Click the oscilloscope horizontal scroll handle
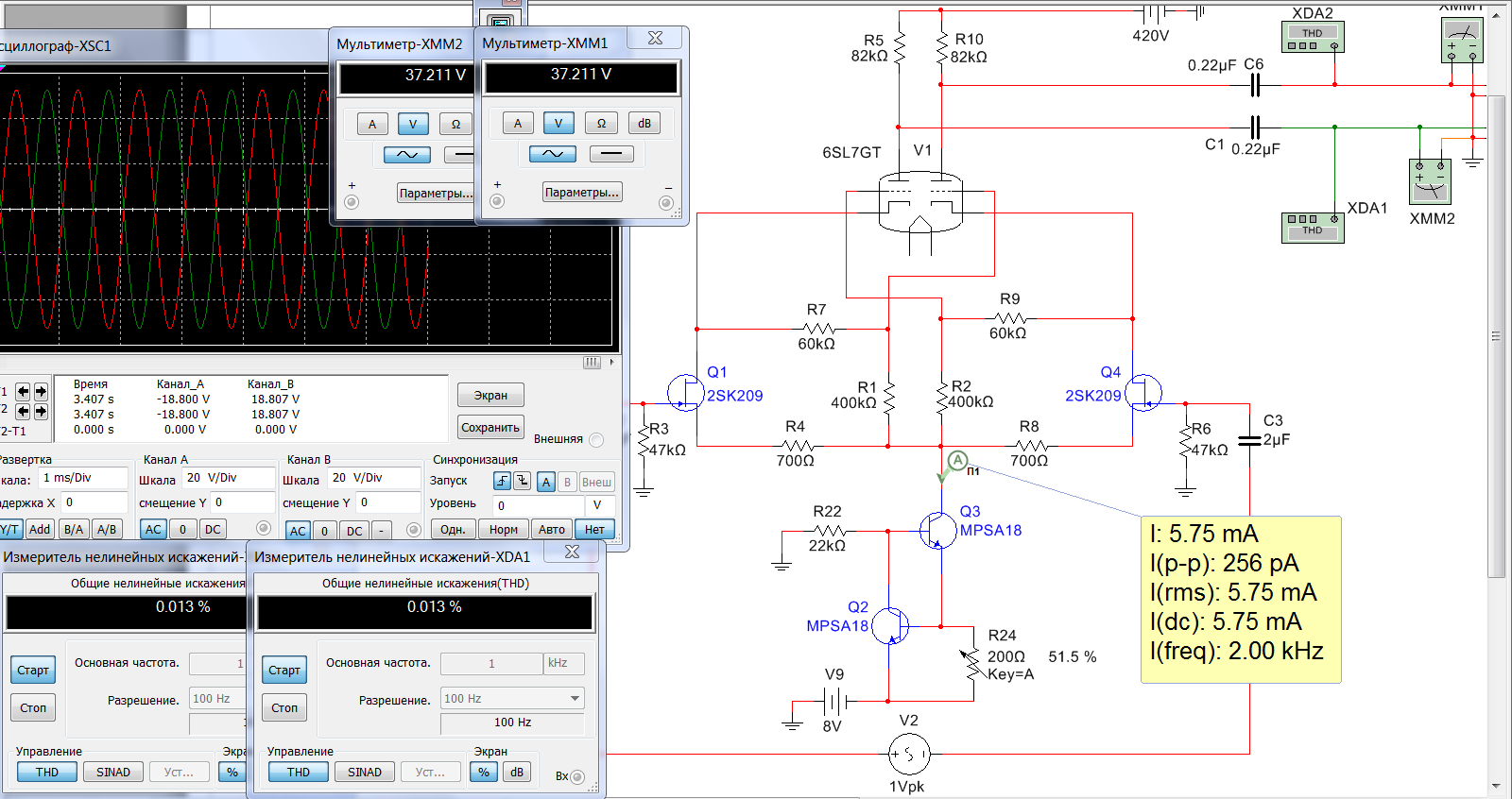The height and width of the screenshot is (799, 1512). pos(592,362)
